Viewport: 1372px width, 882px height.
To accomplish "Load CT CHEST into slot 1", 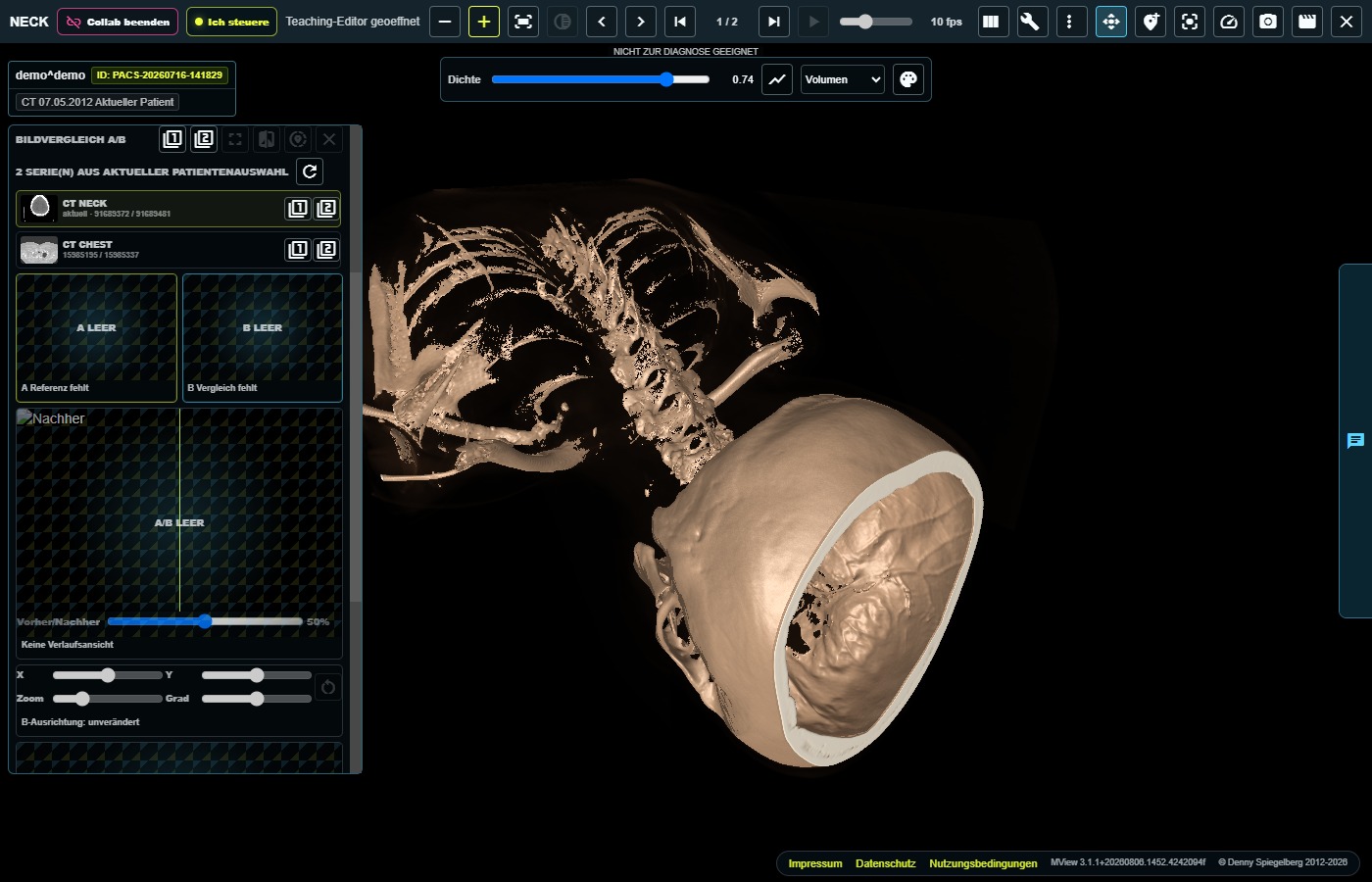I will (x=298, y=249).
